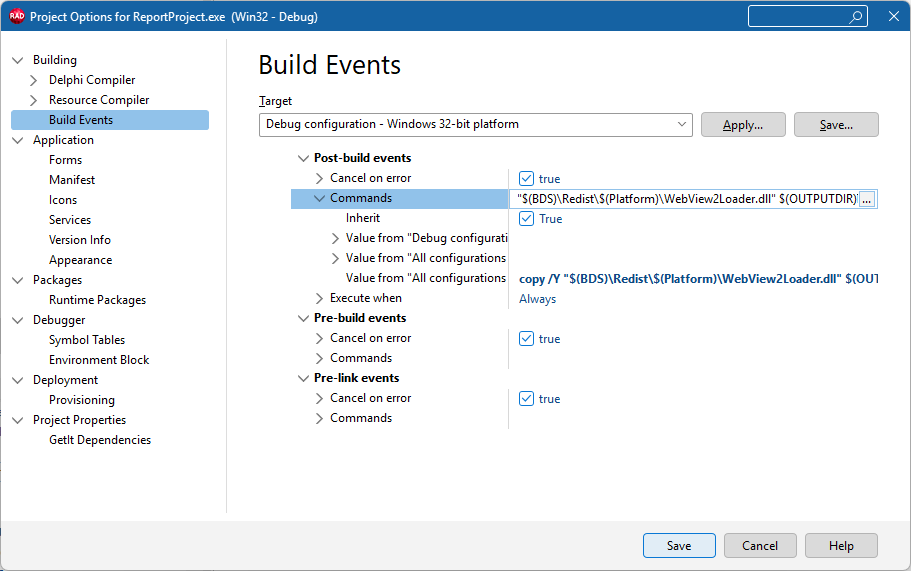Open the Forms options page
Image resolution: width=911 pixels, height=571 pixels.
(65, 160)
